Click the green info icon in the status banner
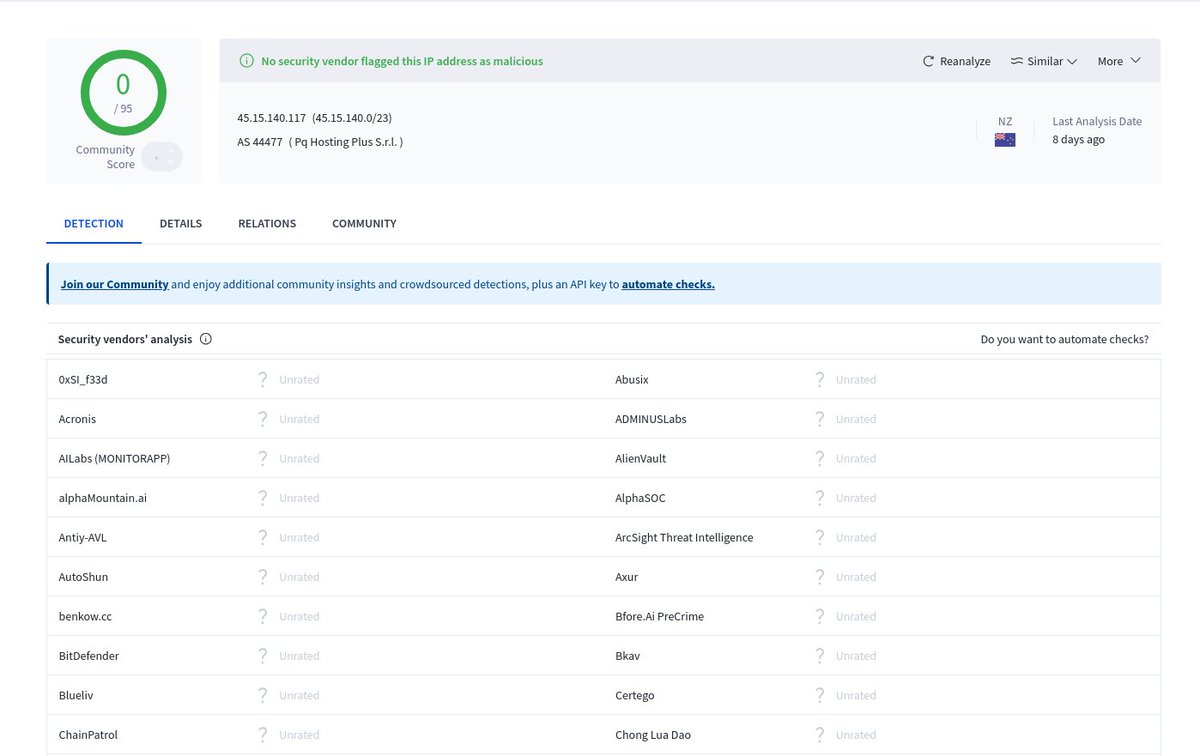 [x=247, y=61]
